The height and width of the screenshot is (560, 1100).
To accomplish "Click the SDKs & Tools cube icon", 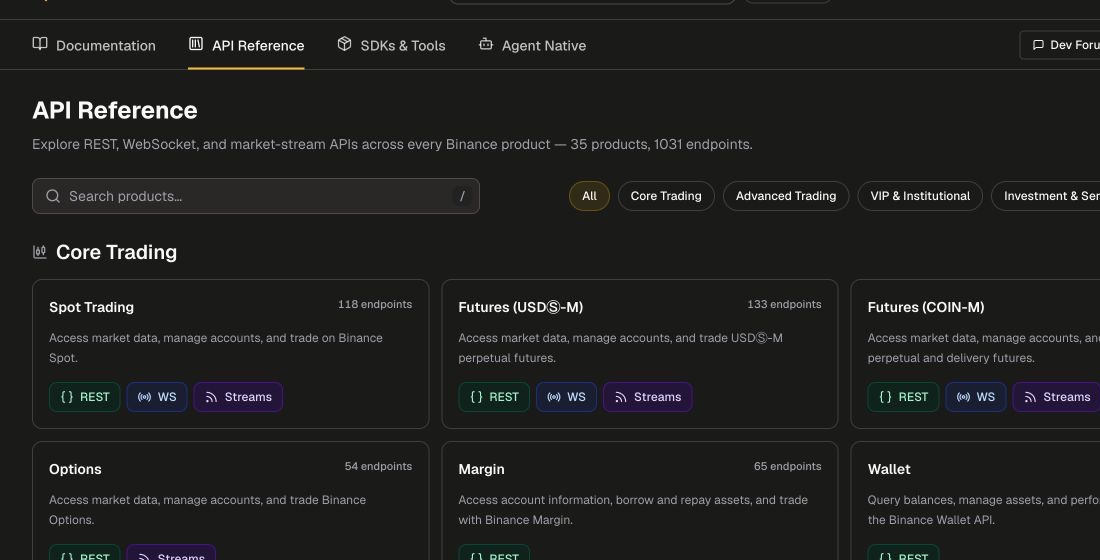I will pos(344,44).
